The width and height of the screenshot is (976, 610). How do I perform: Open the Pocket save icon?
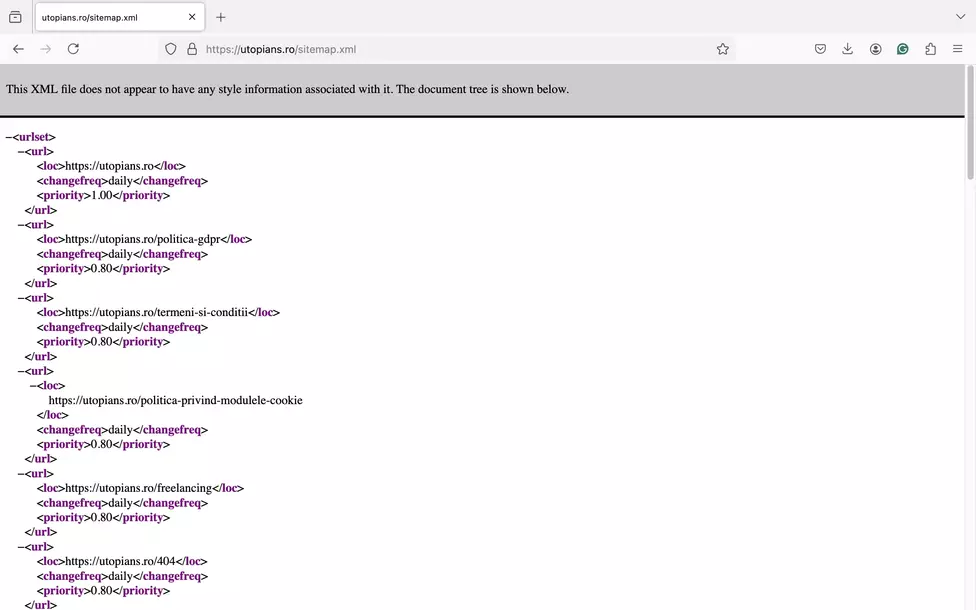(x=820, y=49)
